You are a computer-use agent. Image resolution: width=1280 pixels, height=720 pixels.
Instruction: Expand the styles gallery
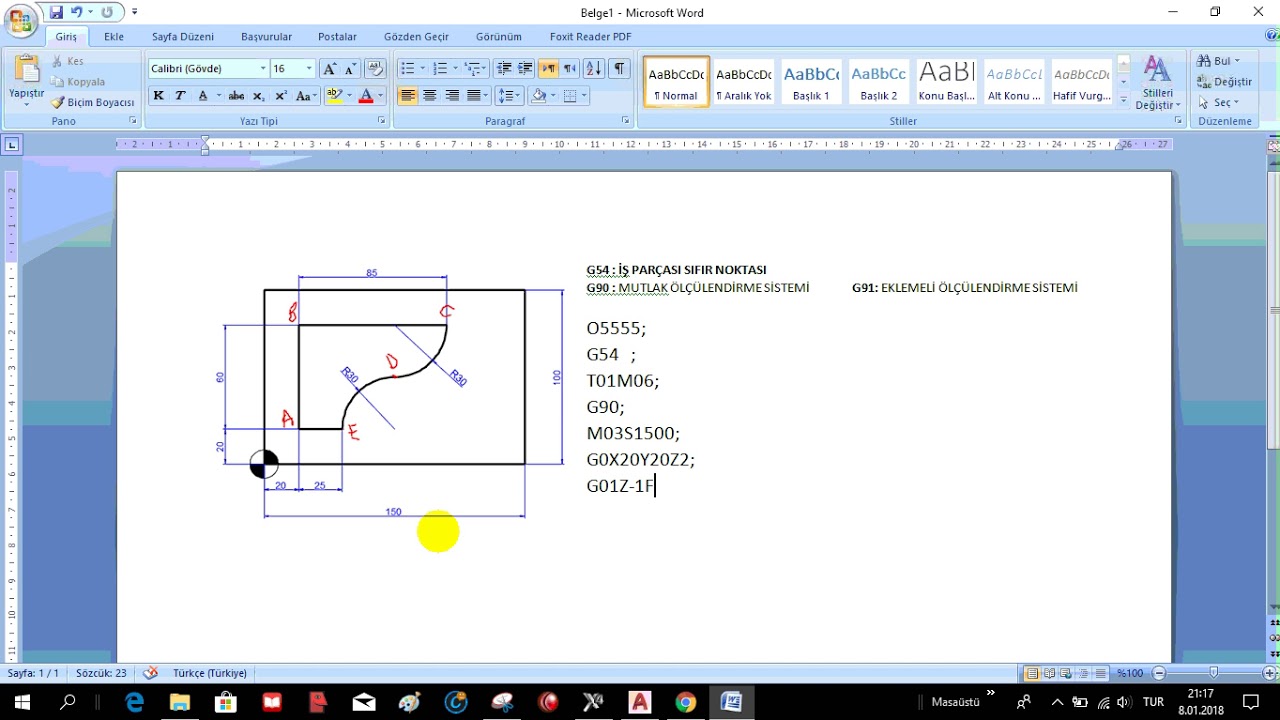coord(1124,100)
